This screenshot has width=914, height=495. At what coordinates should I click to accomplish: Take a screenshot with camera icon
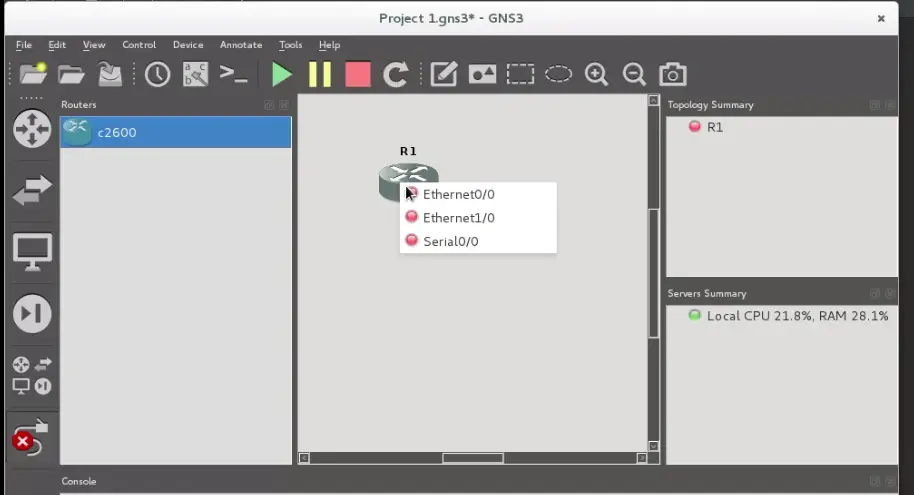click(x=673, y=74)
